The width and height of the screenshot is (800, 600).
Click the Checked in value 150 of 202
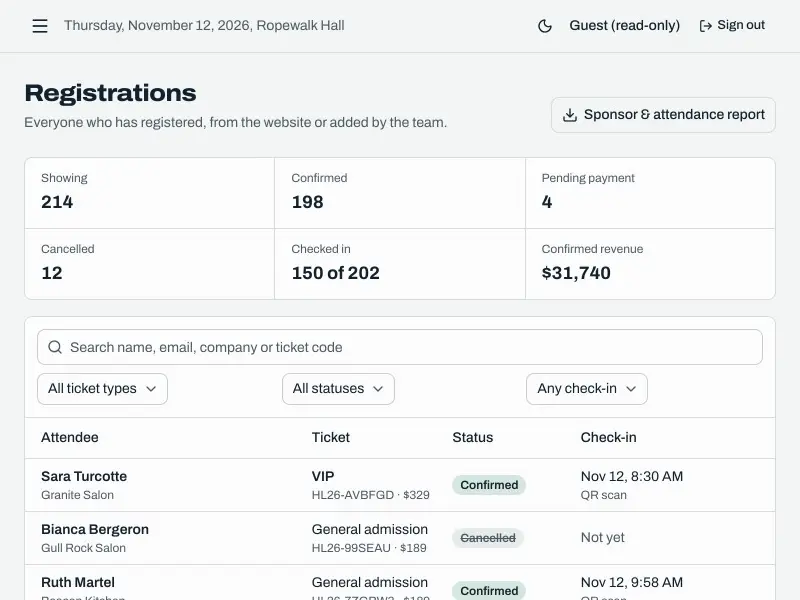[336, 273]
